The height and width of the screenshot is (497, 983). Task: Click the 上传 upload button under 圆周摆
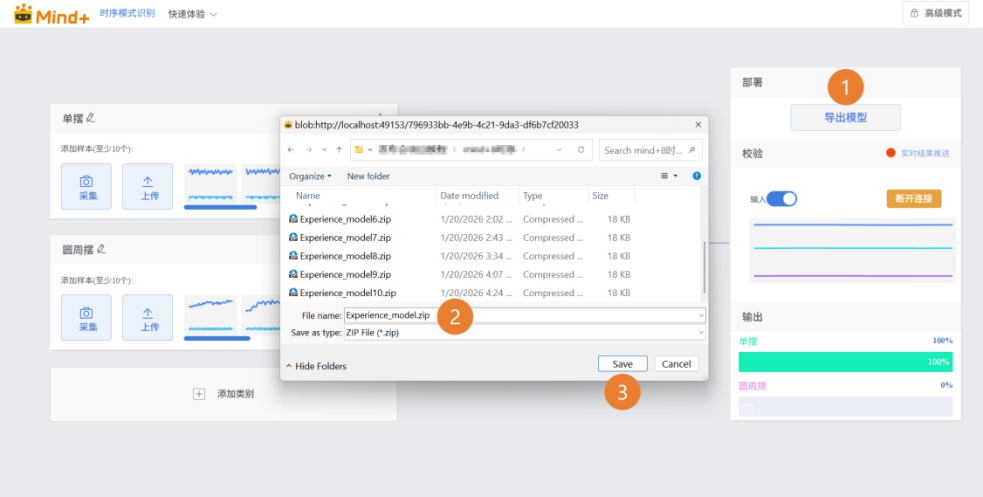[148, 317]
